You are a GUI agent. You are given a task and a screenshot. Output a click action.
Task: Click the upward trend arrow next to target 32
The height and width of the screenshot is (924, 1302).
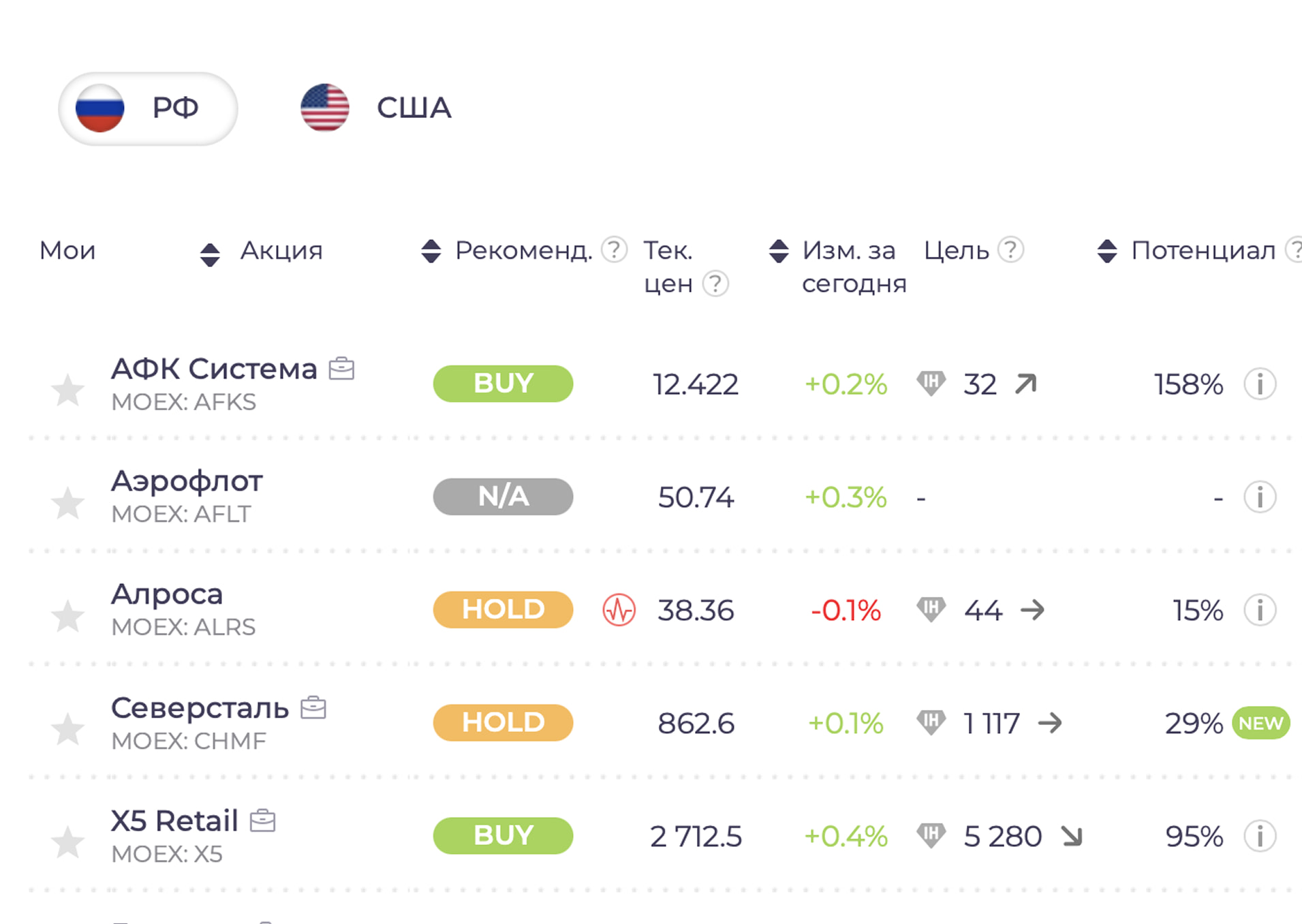[1025, 384]
